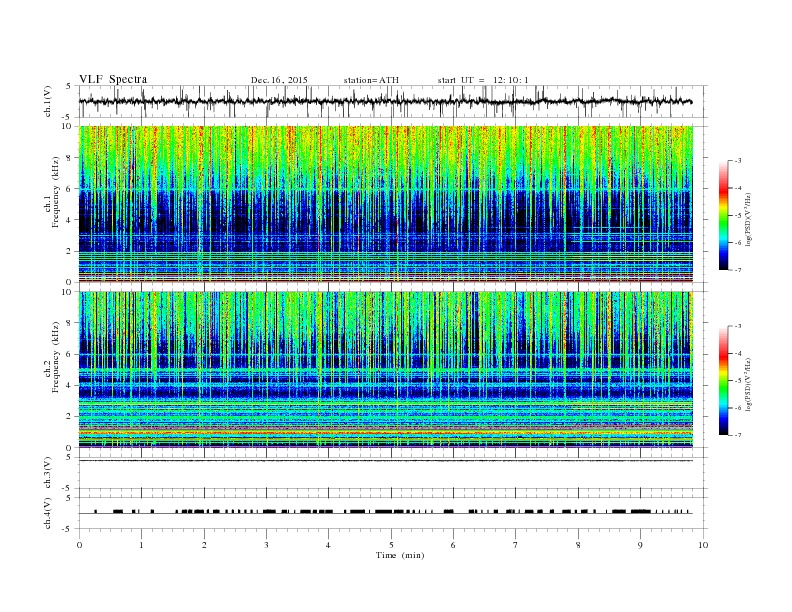Select the "ch.3(V)" axis label
792x612 pixels.
click(x=48, y=473)
